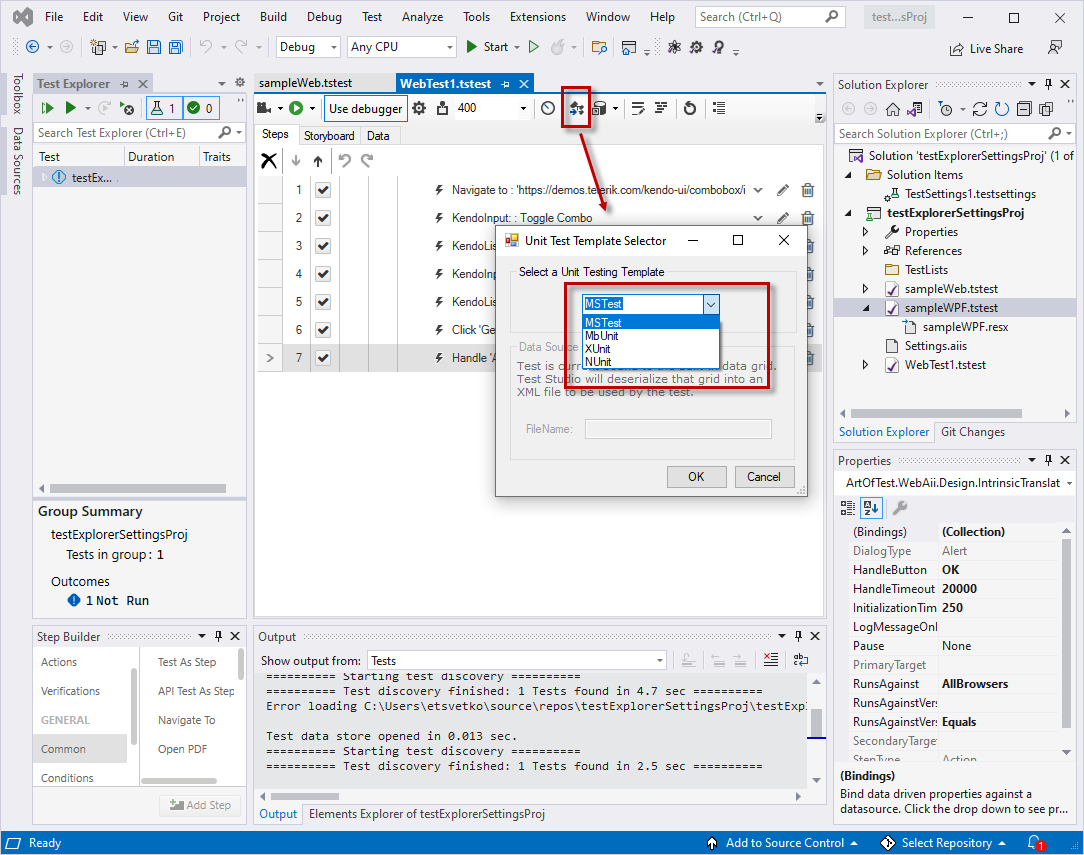This screenshot has width=1084, height=855.
Task: Clear all output with the clear icon
Action: 771,660
